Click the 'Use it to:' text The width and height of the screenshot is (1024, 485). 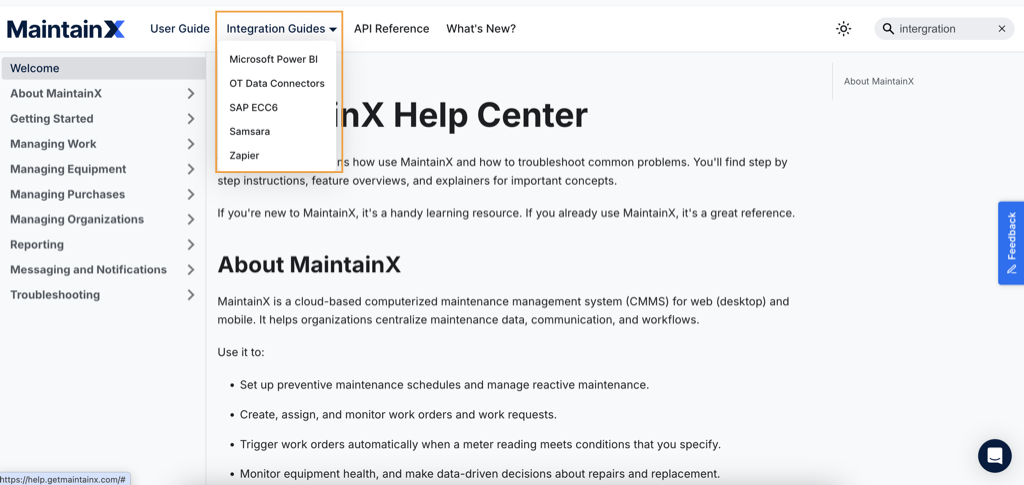click(240, 352)
